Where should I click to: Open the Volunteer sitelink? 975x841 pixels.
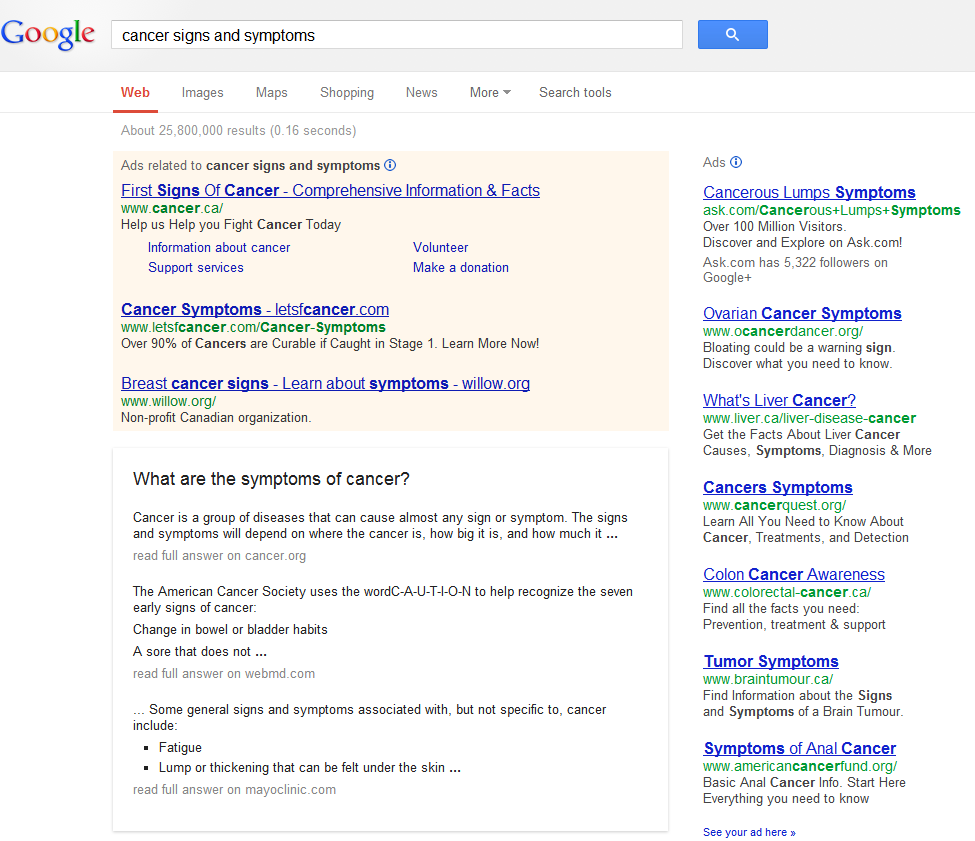tap(440, 247)
